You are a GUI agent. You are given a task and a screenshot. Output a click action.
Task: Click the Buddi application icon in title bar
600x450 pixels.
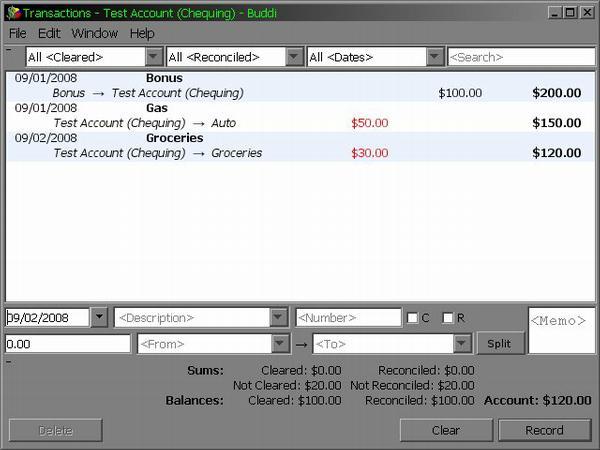12,12
